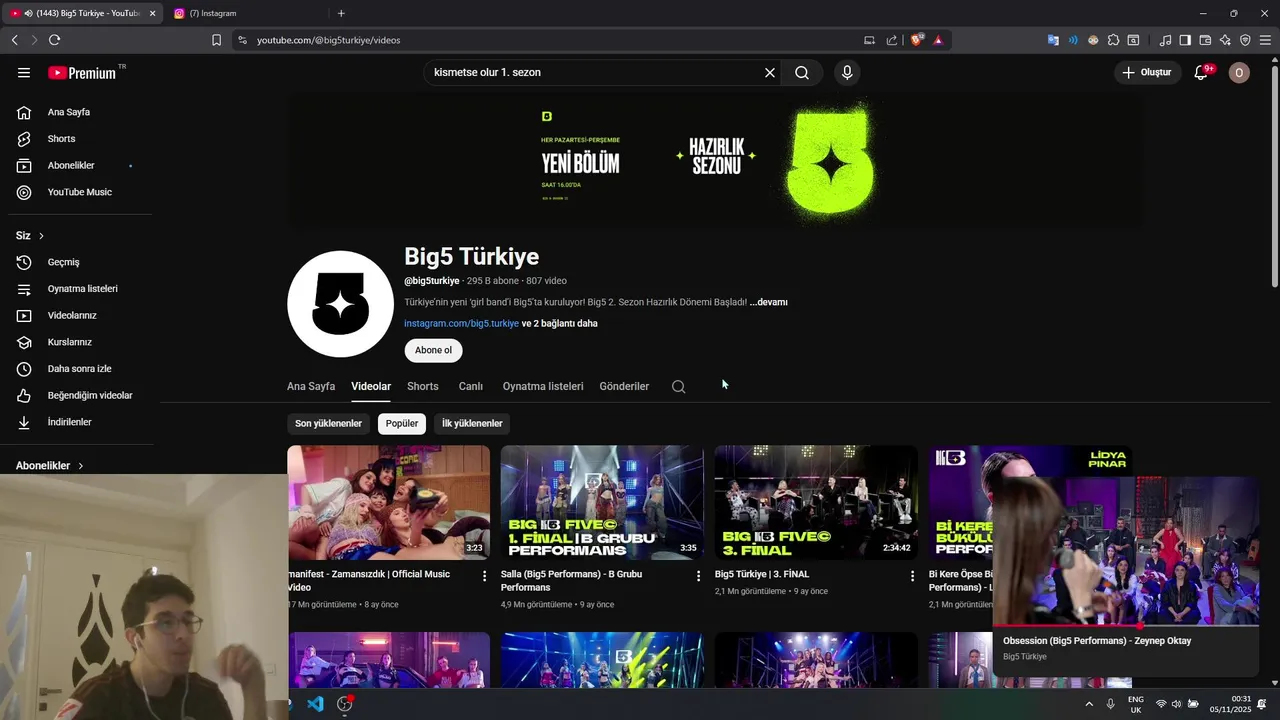The height and width of the screenshot is (720, 1280).
Task: Open options menu for manifest Zamansızdık video
Action: [x=485, y=576]
